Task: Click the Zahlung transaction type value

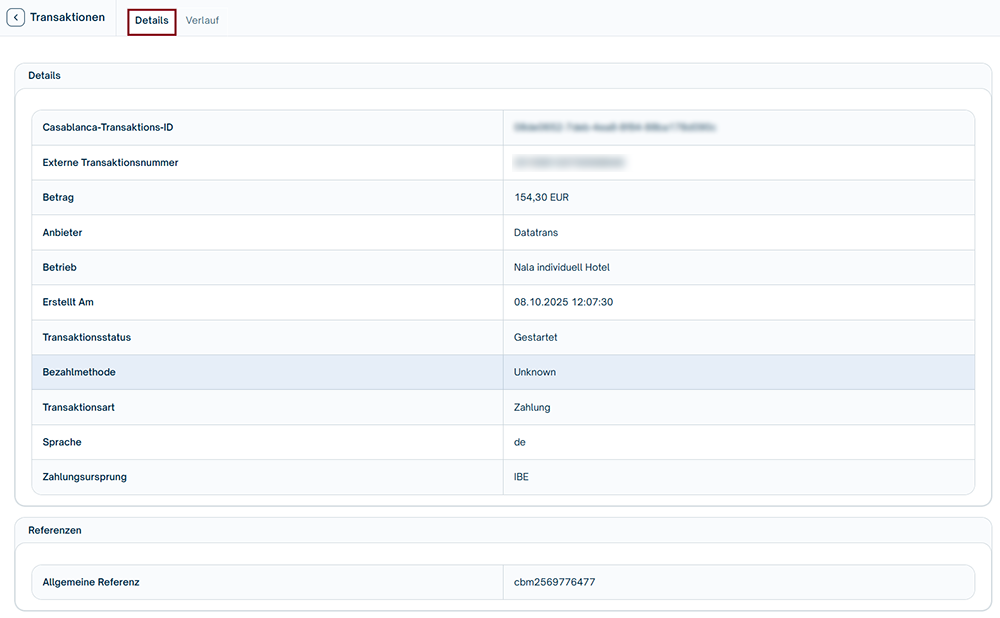Action: pos(532,408)
